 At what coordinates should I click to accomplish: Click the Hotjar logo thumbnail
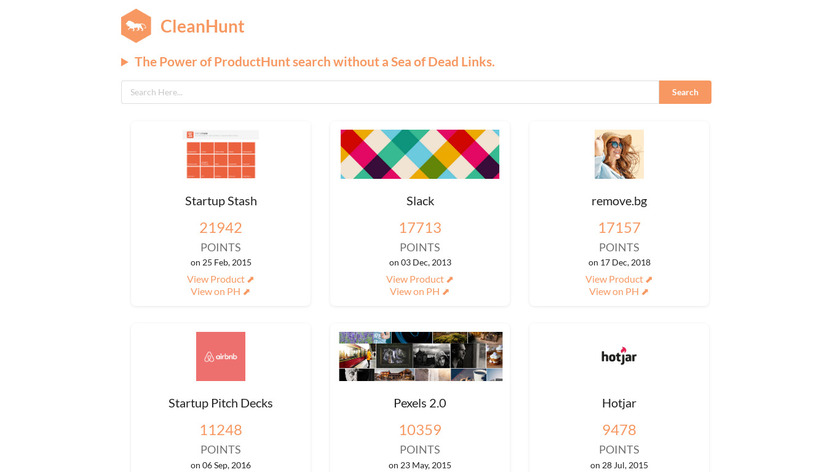coord(619,356)
